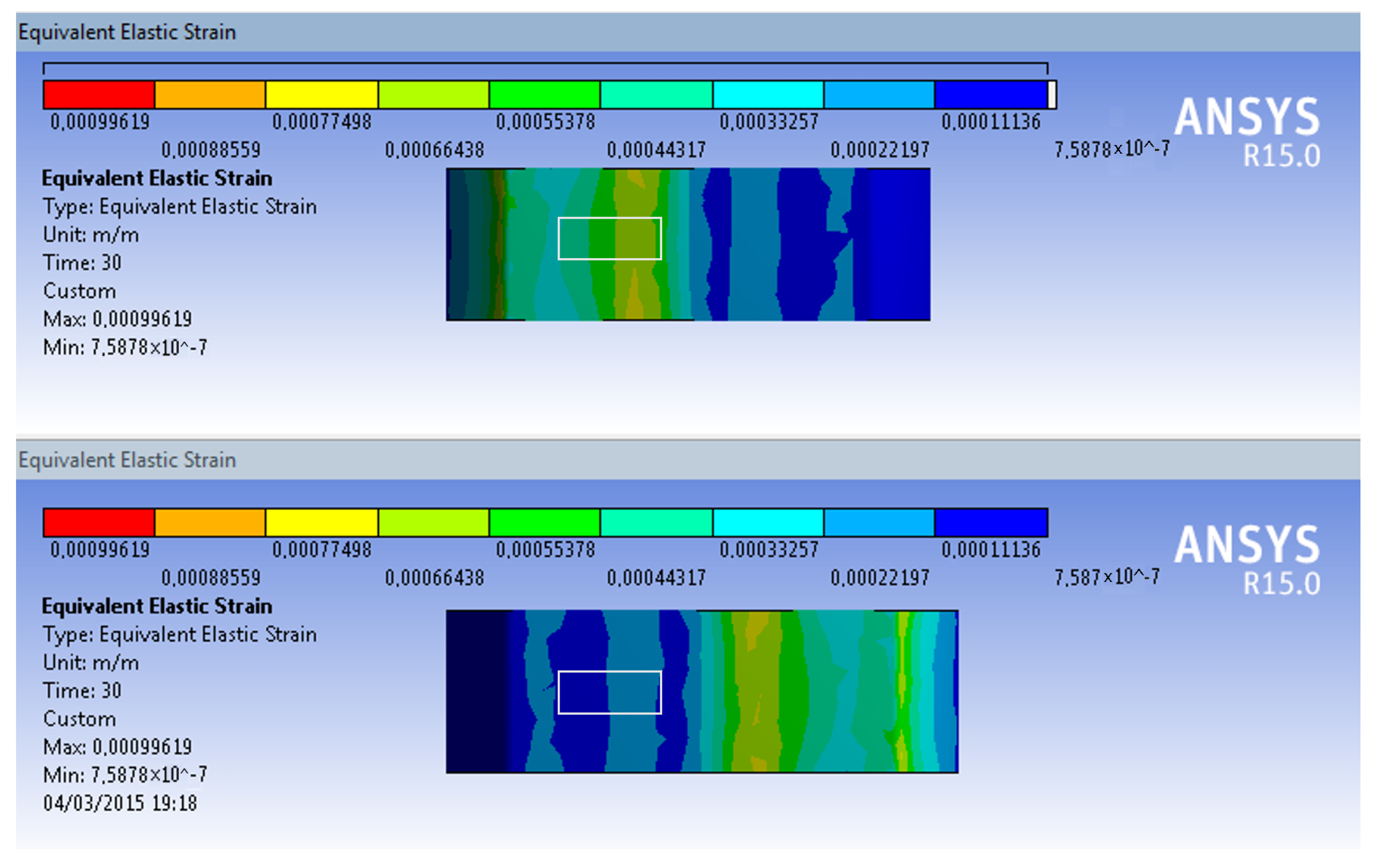Viewport: 1377px width, 868px height.
Task: Select the cyan swatch of the upper legend
Action: (769, 95)
